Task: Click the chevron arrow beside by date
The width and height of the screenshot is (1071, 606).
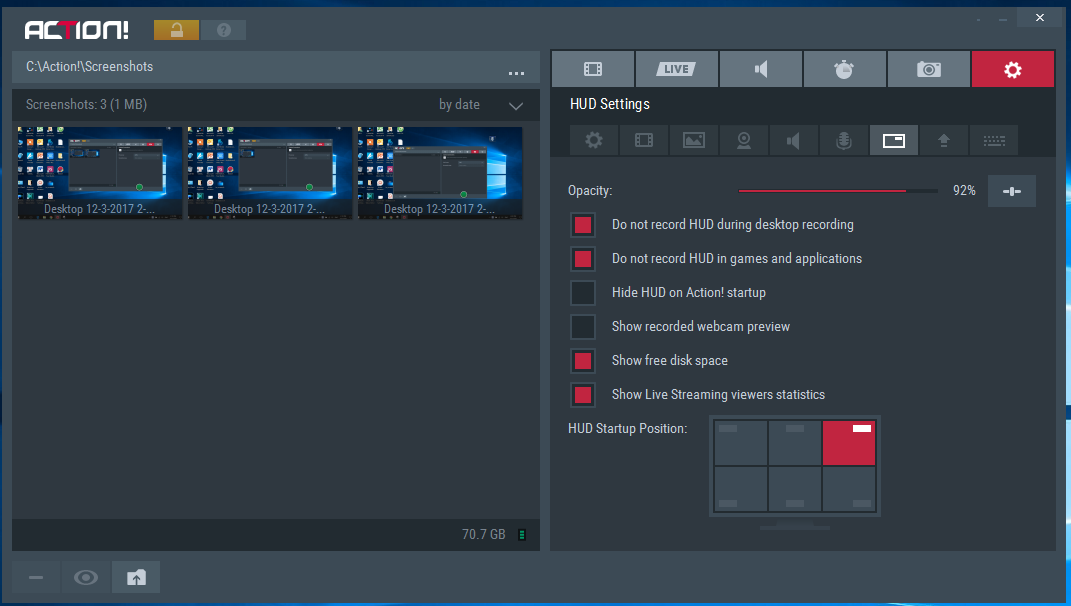Action: [516, 105]
